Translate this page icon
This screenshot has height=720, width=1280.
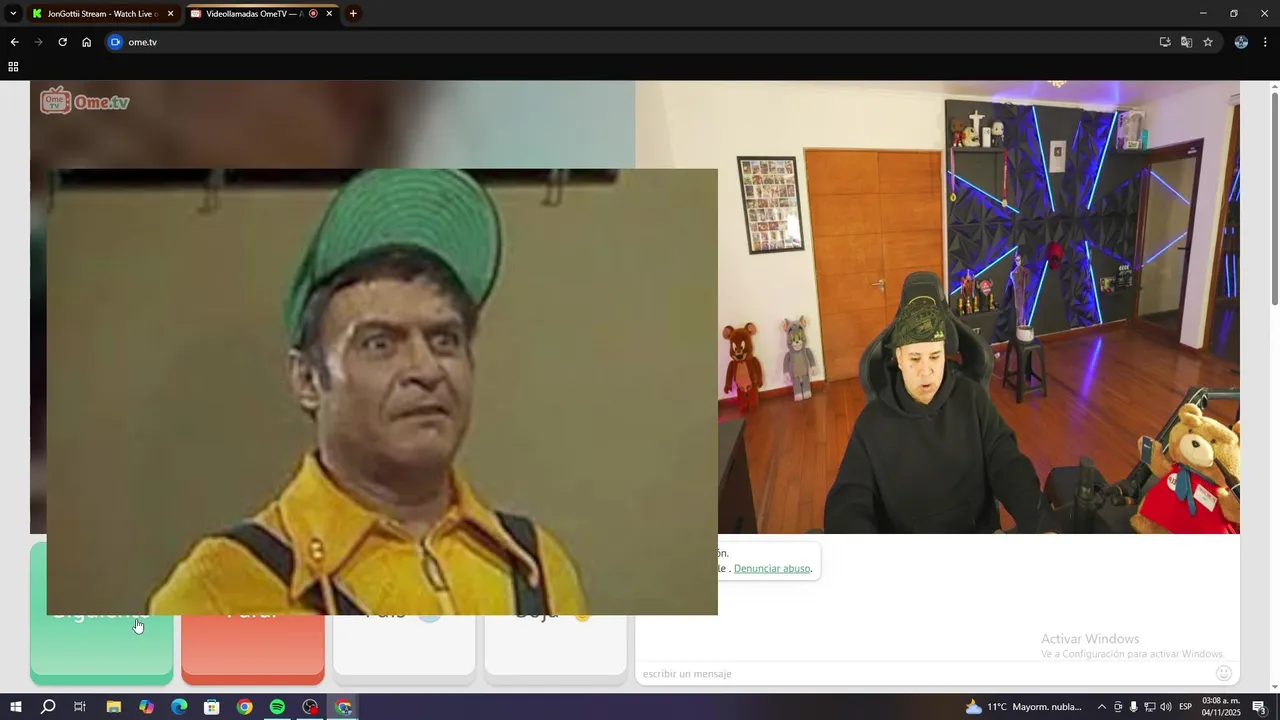tap(1186, 42)
